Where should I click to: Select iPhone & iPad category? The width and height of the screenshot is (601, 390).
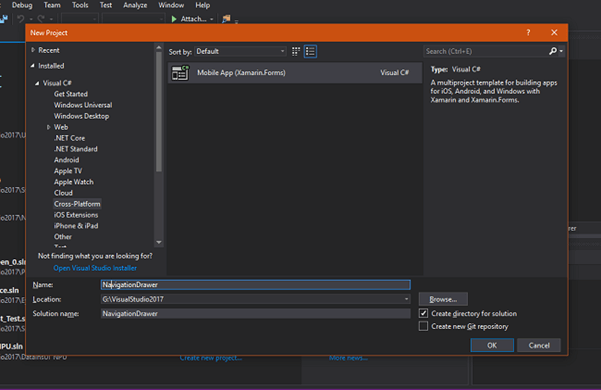(76, 226)
